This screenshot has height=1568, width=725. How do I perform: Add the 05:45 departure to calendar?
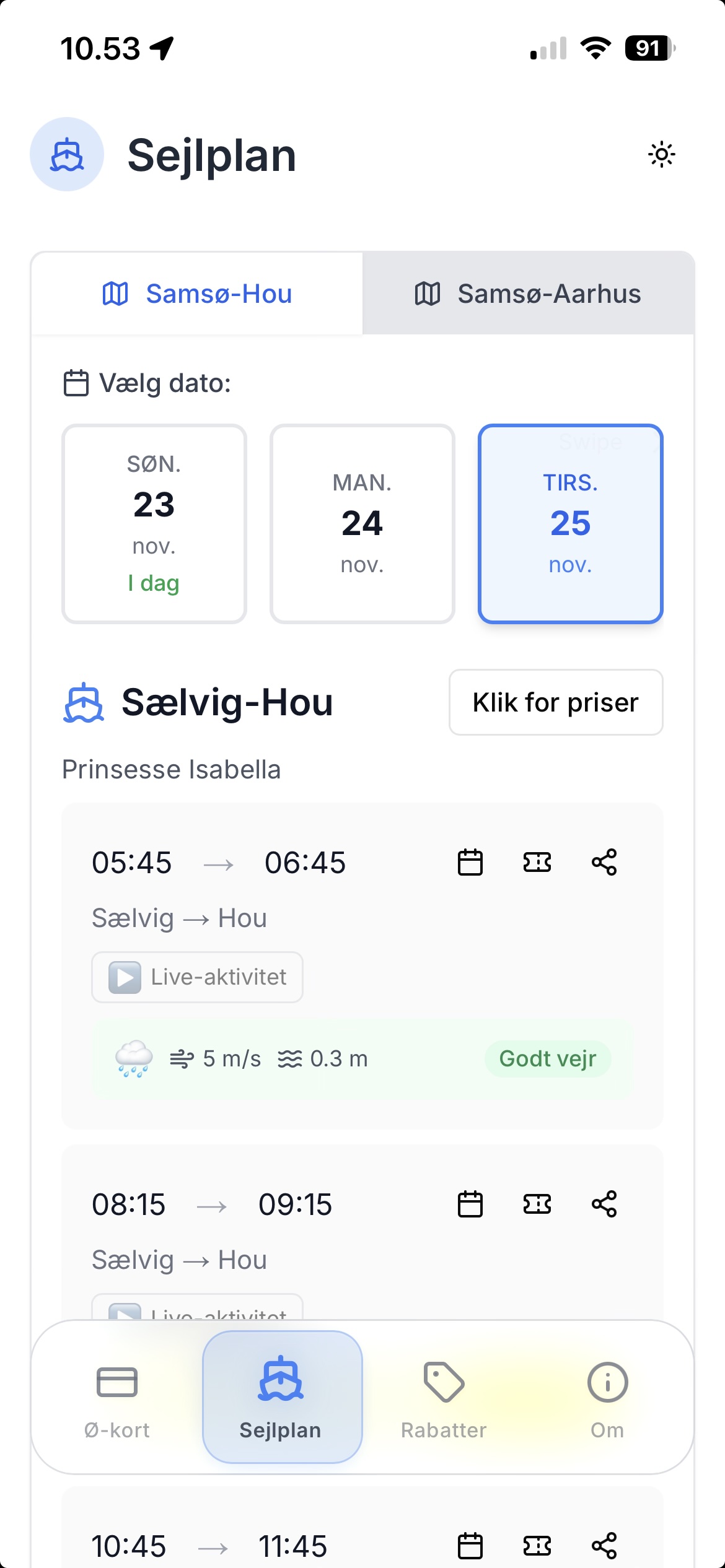pyautogui.click(x=470, y=862)
